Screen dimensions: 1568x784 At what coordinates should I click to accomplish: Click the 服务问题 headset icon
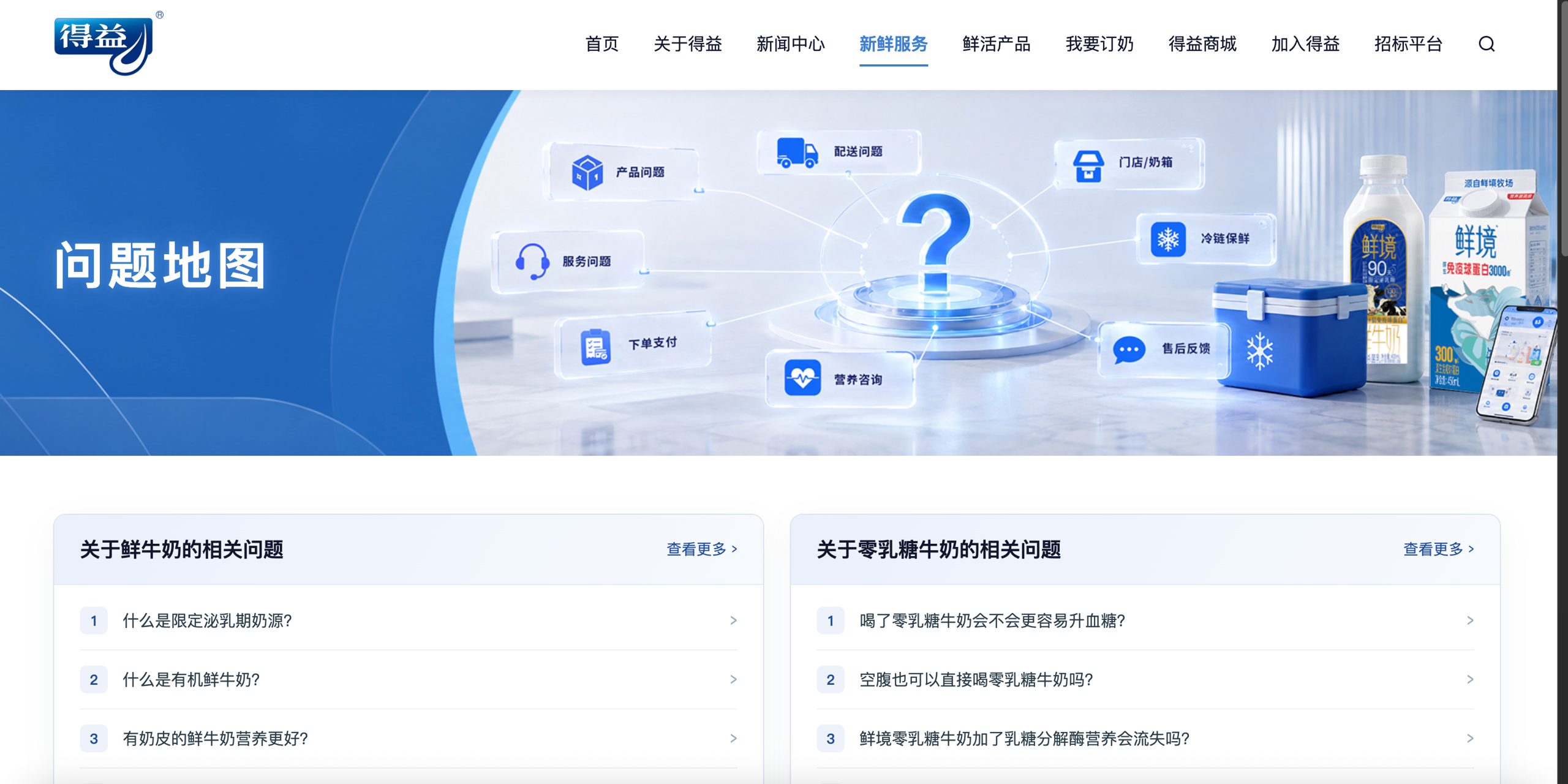tap(532, 262)
